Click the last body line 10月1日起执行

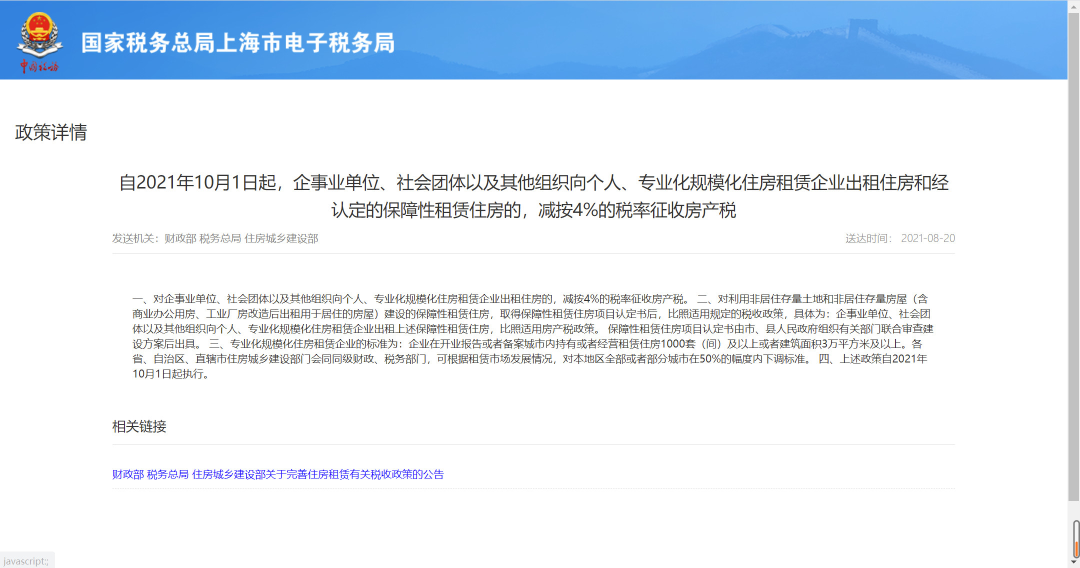[x=170, y=373]
